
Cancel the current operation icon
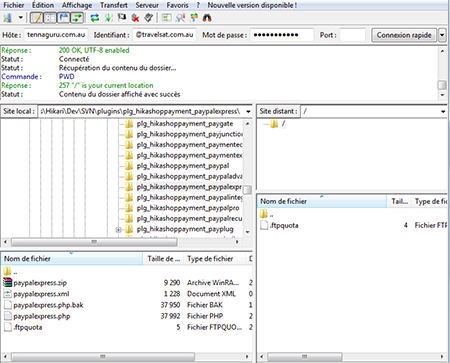coord(122,18)
